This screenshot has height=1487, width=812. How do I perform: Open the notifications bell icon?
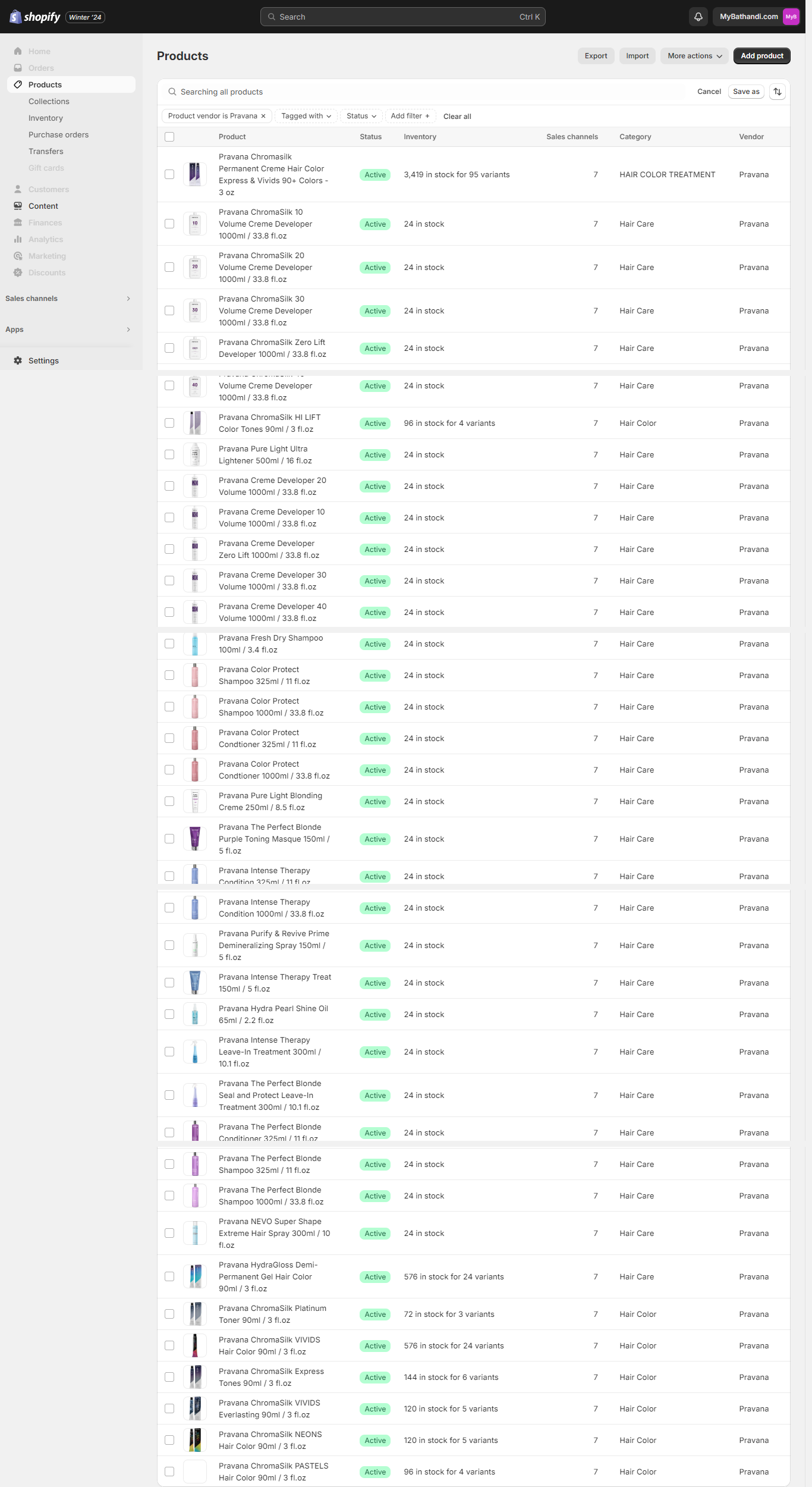[698, 17]
